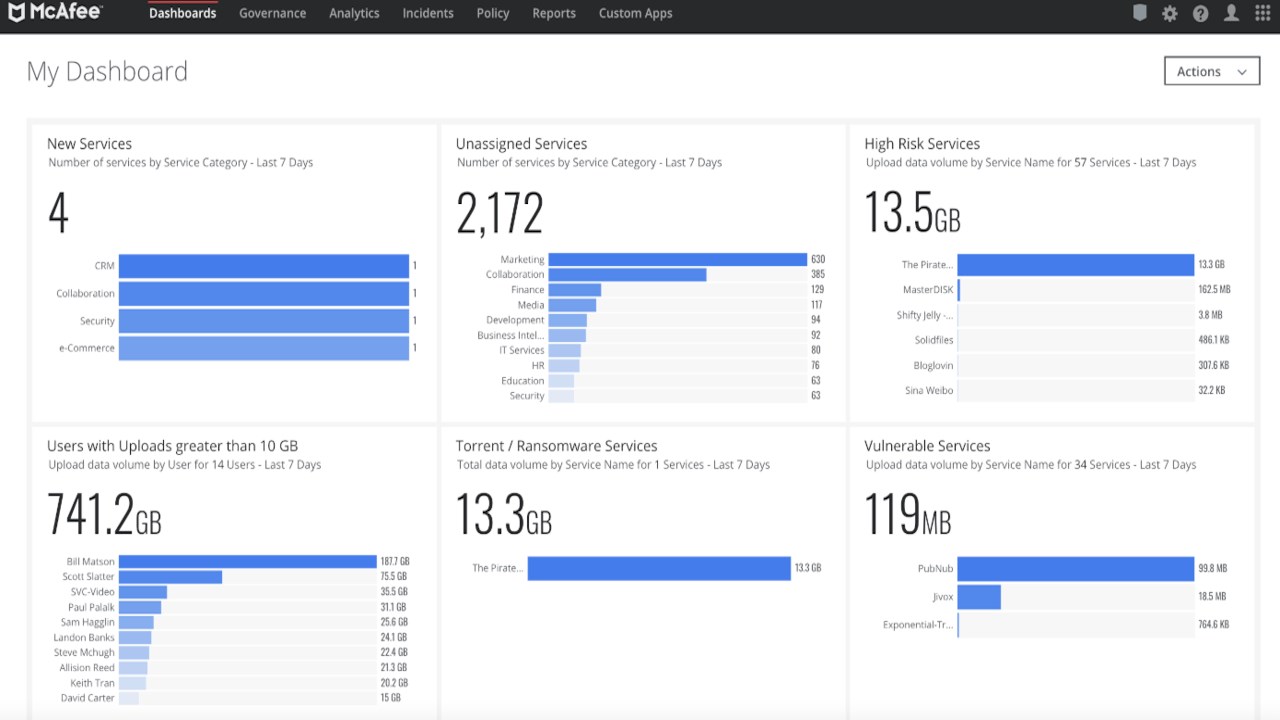Open the Reports menu
Image resolution: width=1280 pixels, height=720 pixels.
point(554,13)
